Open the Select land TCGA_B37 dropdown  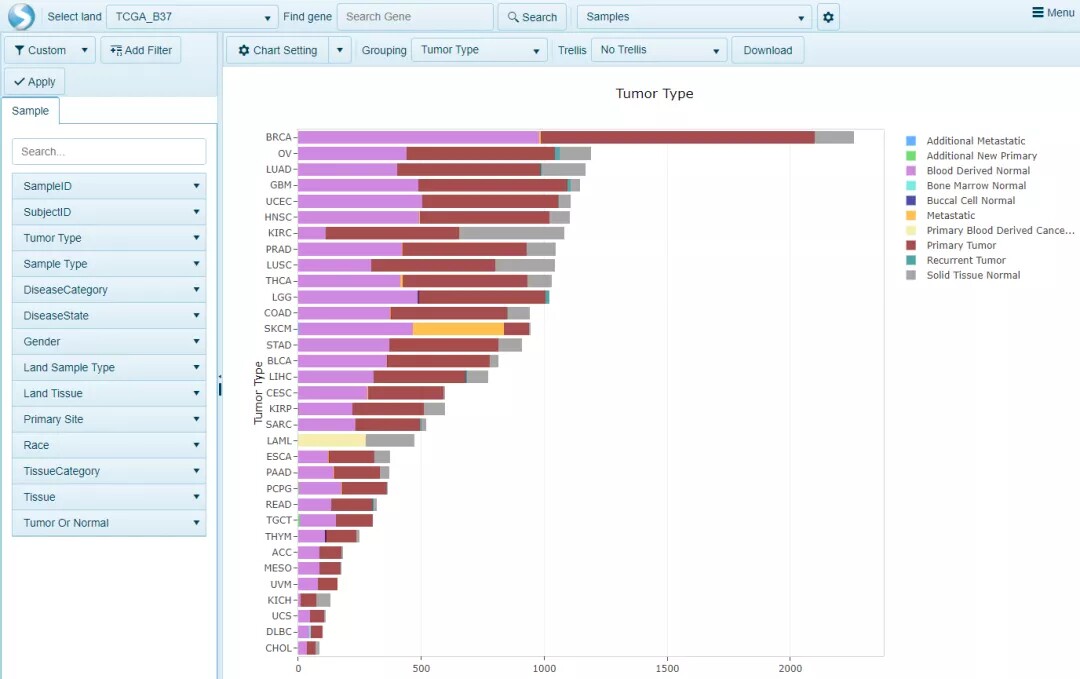192,17
